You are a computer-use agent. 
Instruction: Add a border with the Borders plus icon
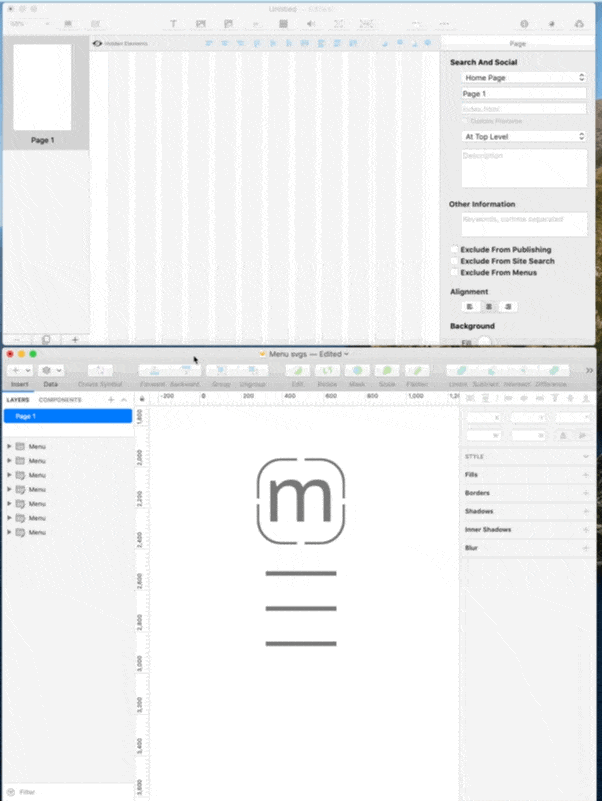[586, 493]
